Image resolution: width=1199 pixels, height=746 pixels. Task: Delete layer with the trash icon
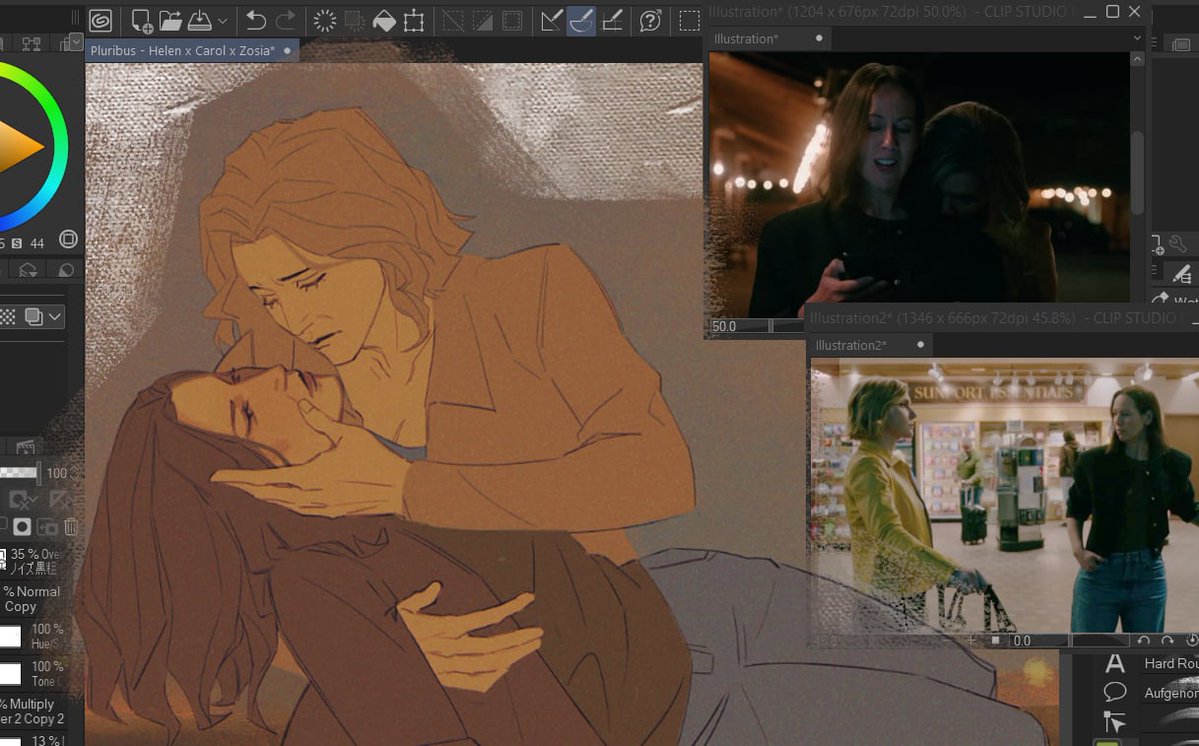pos(71,527)
